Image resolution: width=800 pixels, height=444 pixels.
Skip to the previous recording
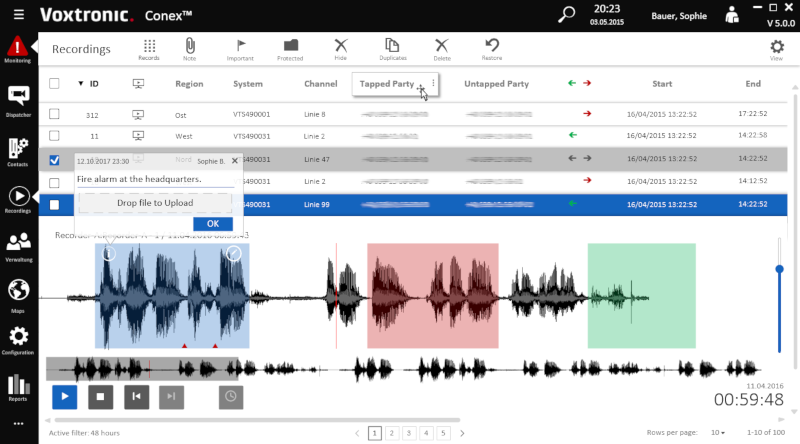(137, 397)
